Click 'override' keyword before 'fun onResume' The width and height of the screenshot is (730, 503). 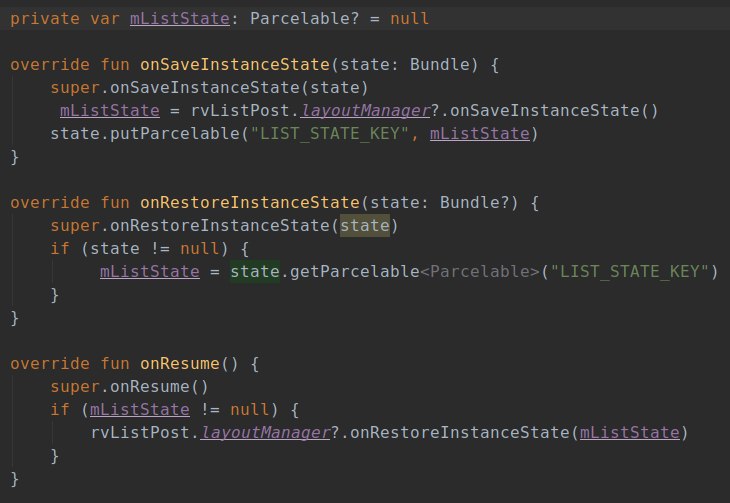click(x=50, y=364)
